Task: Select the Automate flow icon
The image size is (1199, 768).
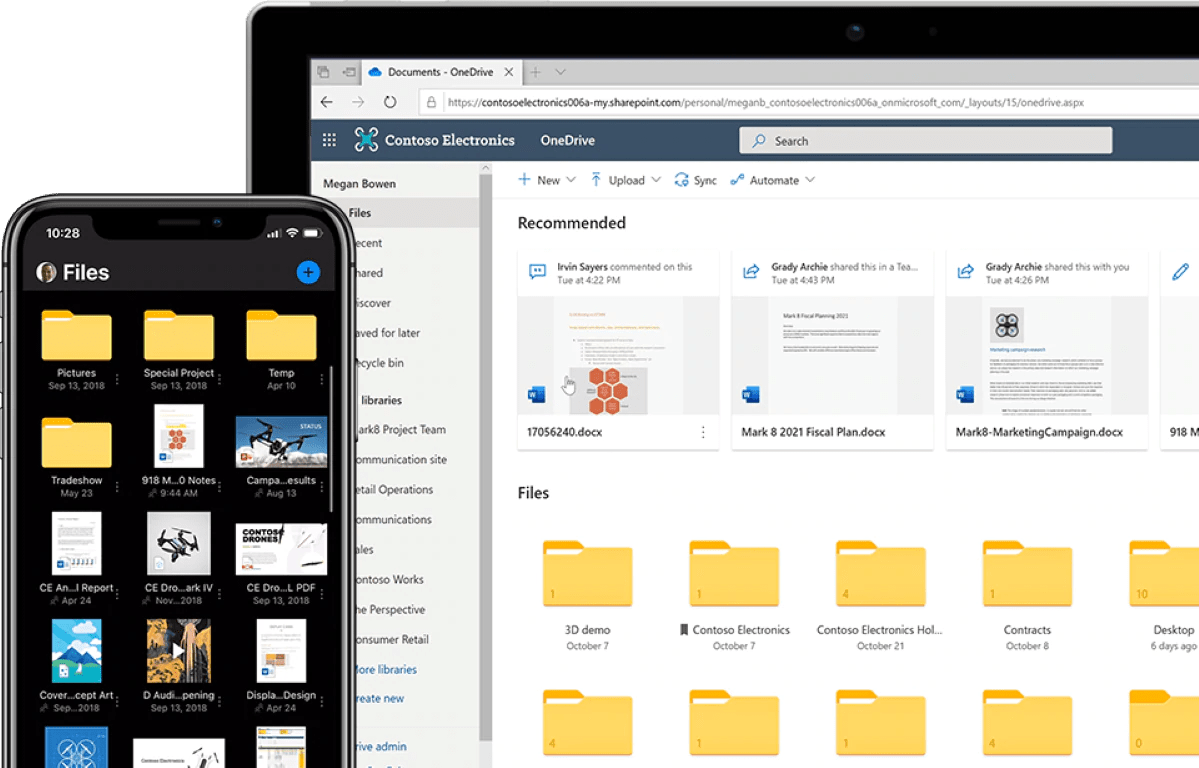Action: (737, 180)
